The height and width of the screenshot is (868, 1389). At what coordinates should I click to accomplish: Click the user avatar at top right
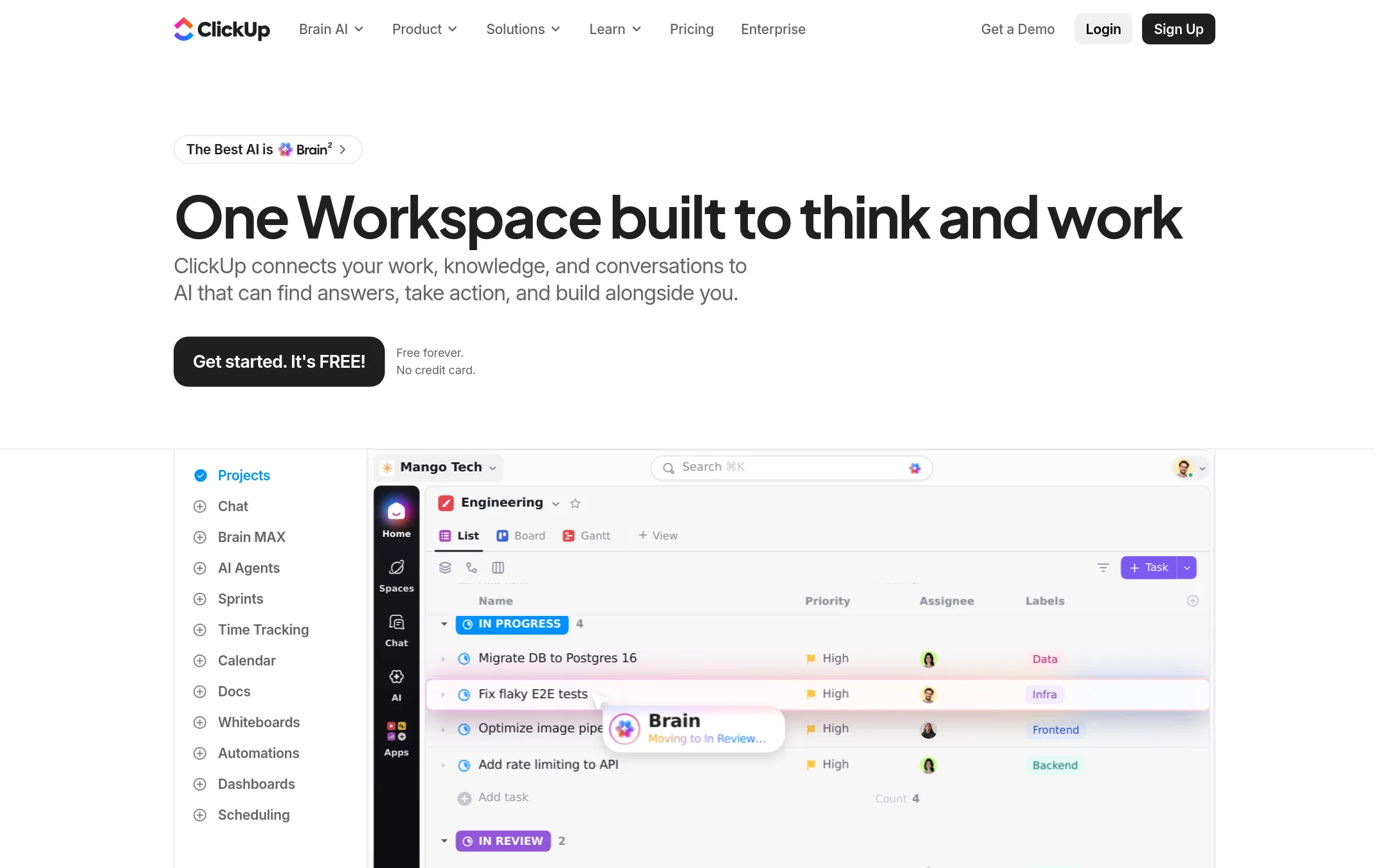click(1183, 468)
